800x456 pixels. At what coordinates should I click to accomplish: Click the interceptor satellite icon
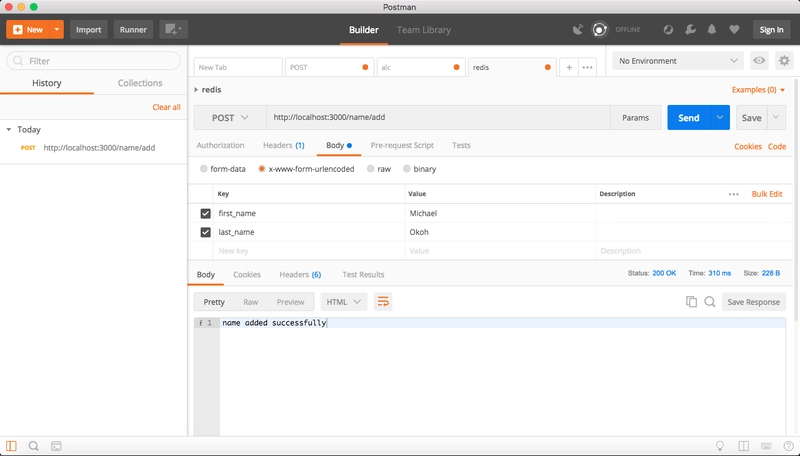(577, 30)
